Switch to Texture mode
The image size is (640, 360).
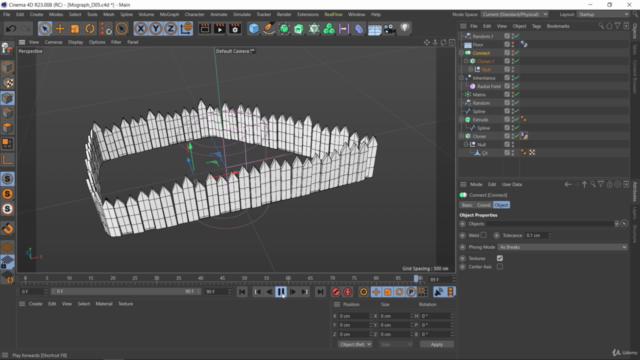[x=7, y=82]
